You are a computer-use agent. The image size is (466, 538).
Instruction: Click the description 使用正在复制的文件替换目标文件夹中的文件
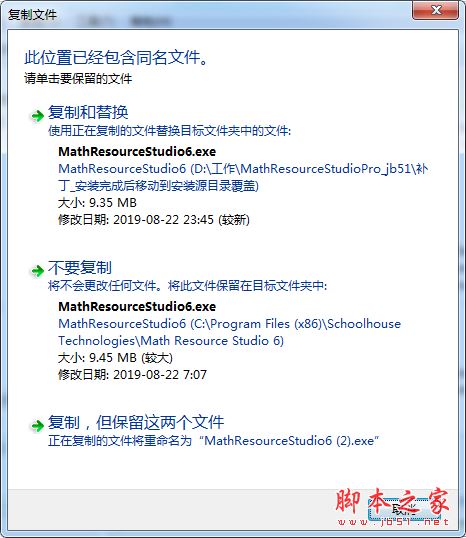[x=169, y=131]
